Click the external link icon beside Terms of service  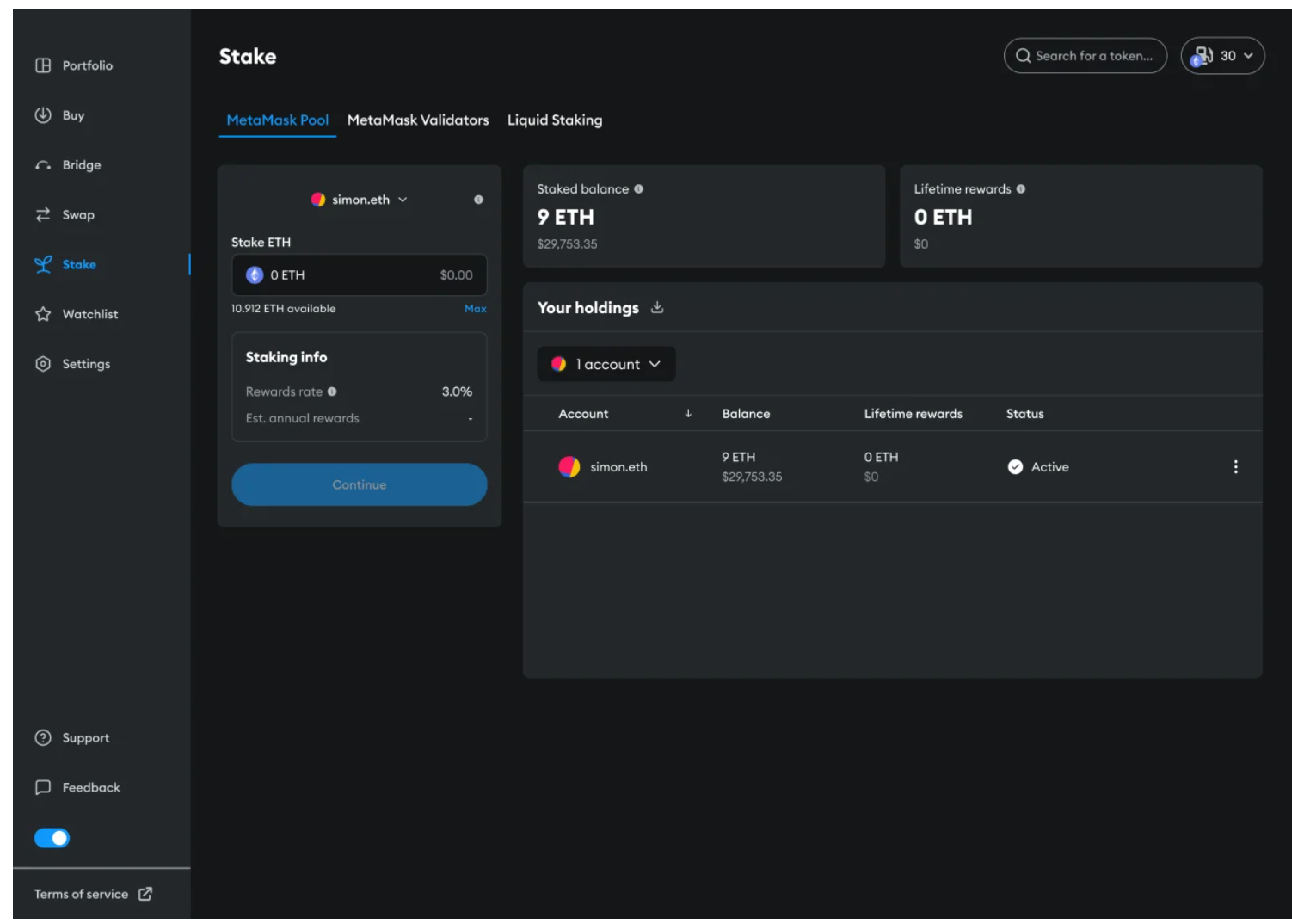145,894
